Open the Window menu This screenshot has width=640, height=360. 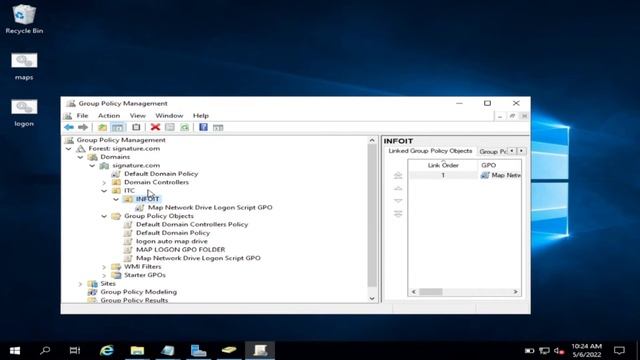[169, 116]
